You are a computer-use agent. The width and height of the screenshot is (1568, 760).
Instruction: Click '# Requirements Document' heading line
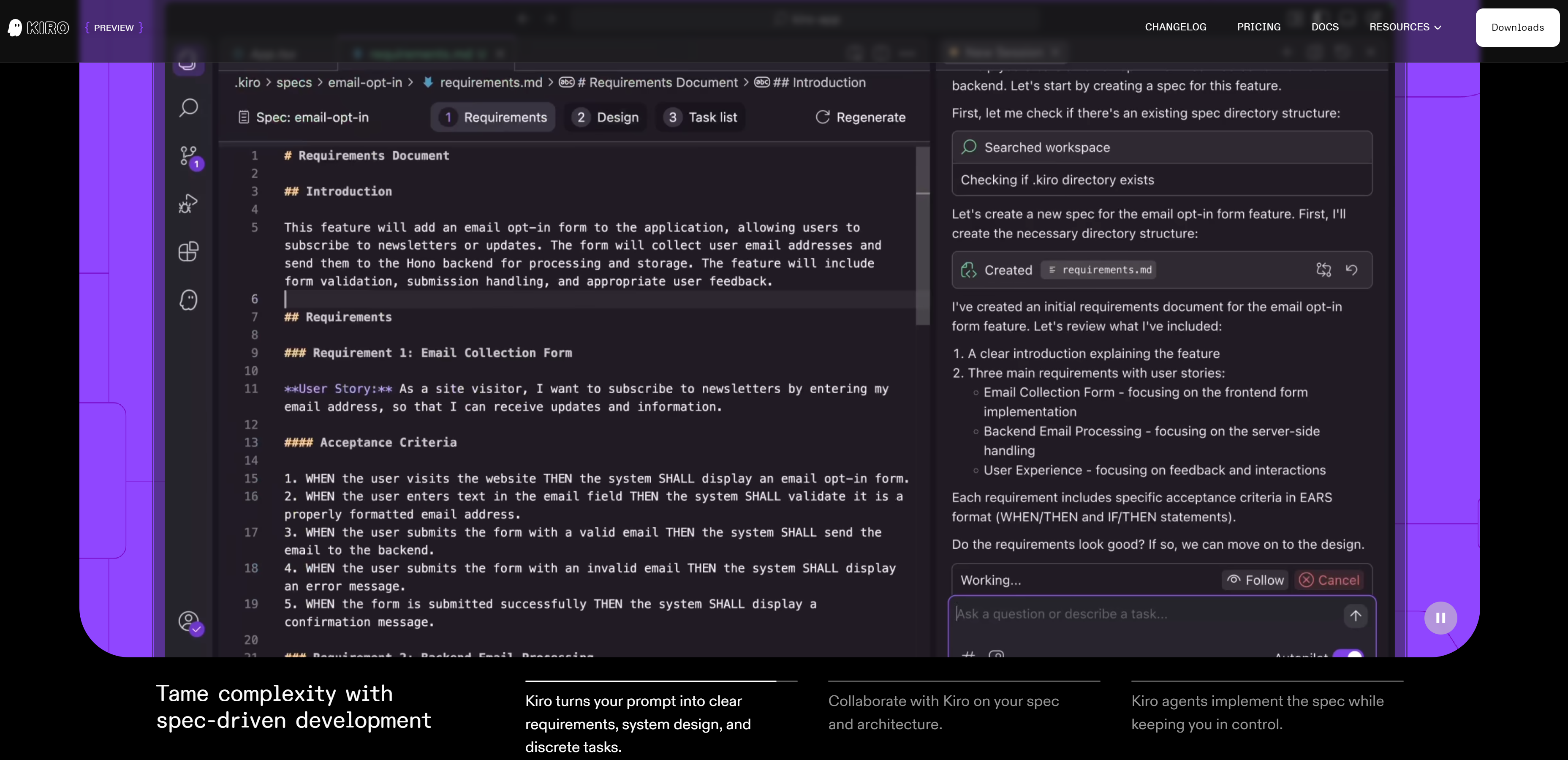367,155
